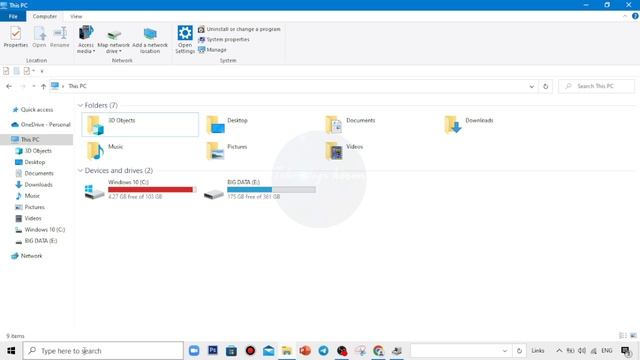Open the Windows Start menu
Viewport: 640px width, 360px height.
pyautogui.click(x=11, y=351)
